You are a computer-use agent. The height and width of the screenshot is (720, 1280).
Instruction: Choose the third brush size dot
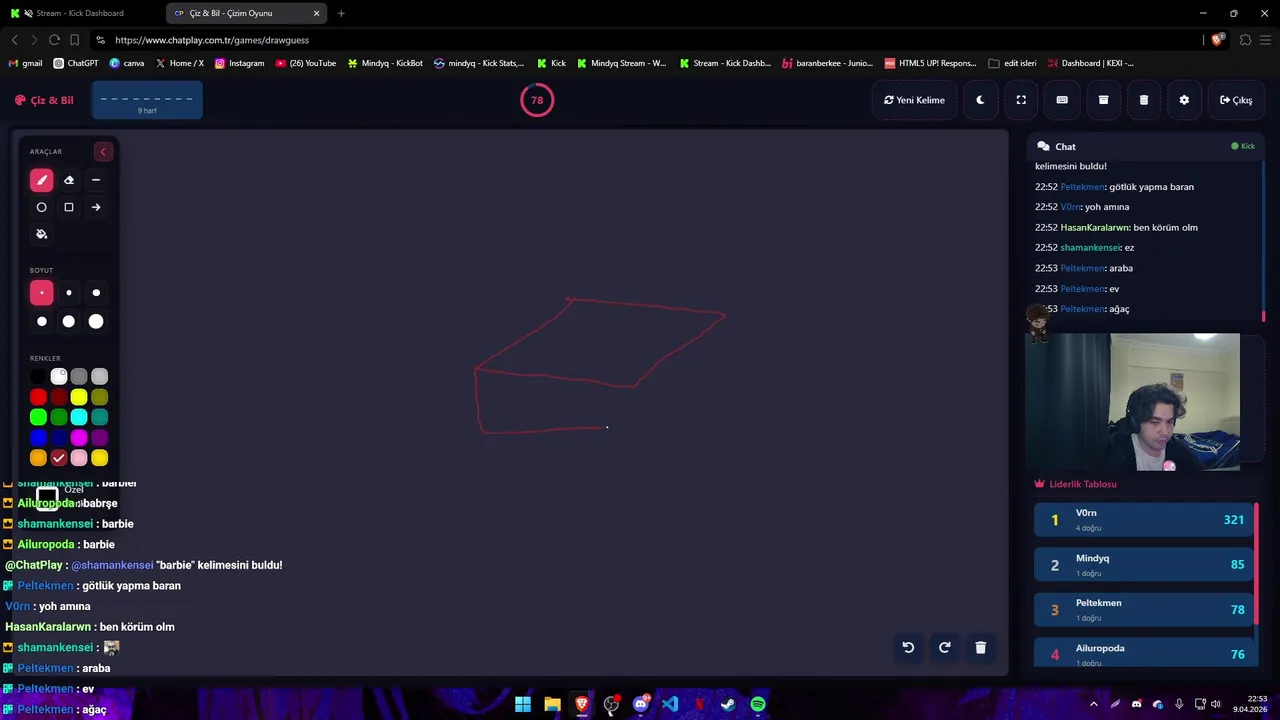96,293
